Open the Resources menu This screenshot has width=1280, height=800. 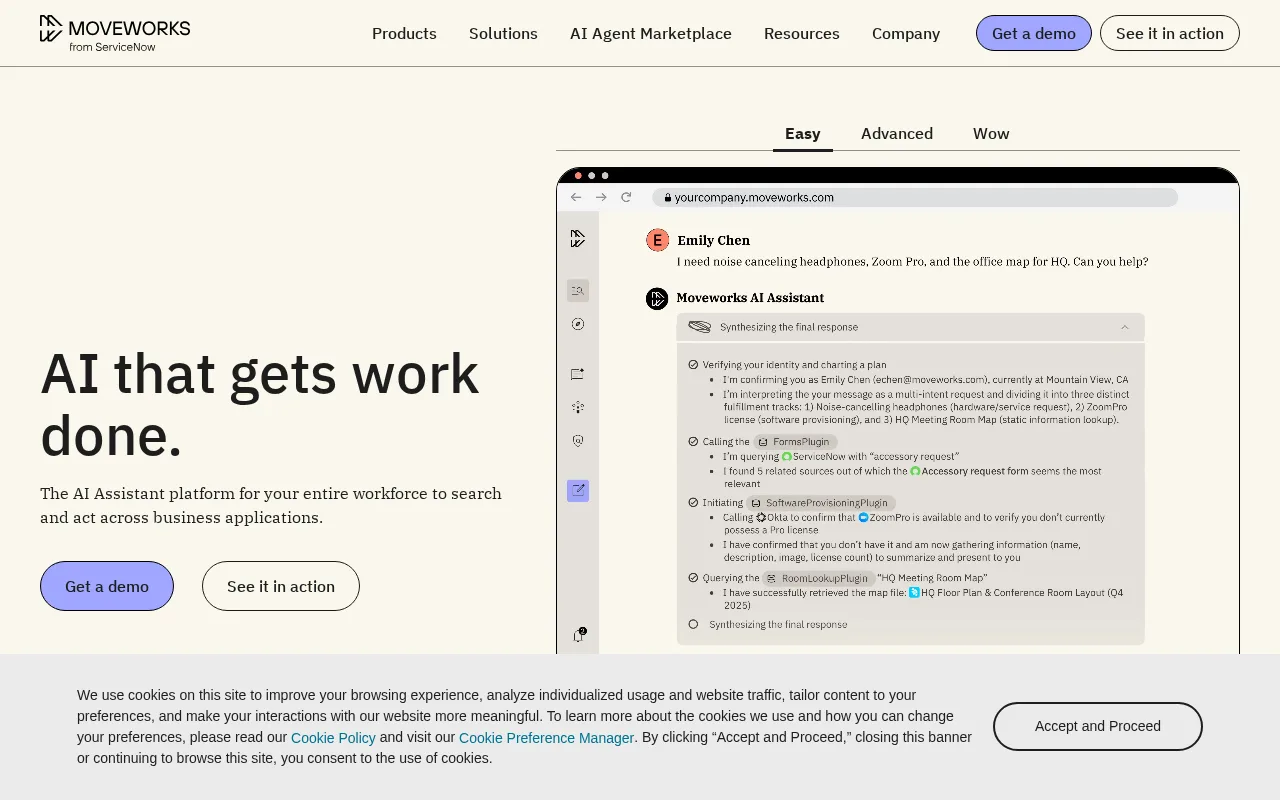(802, 33)
